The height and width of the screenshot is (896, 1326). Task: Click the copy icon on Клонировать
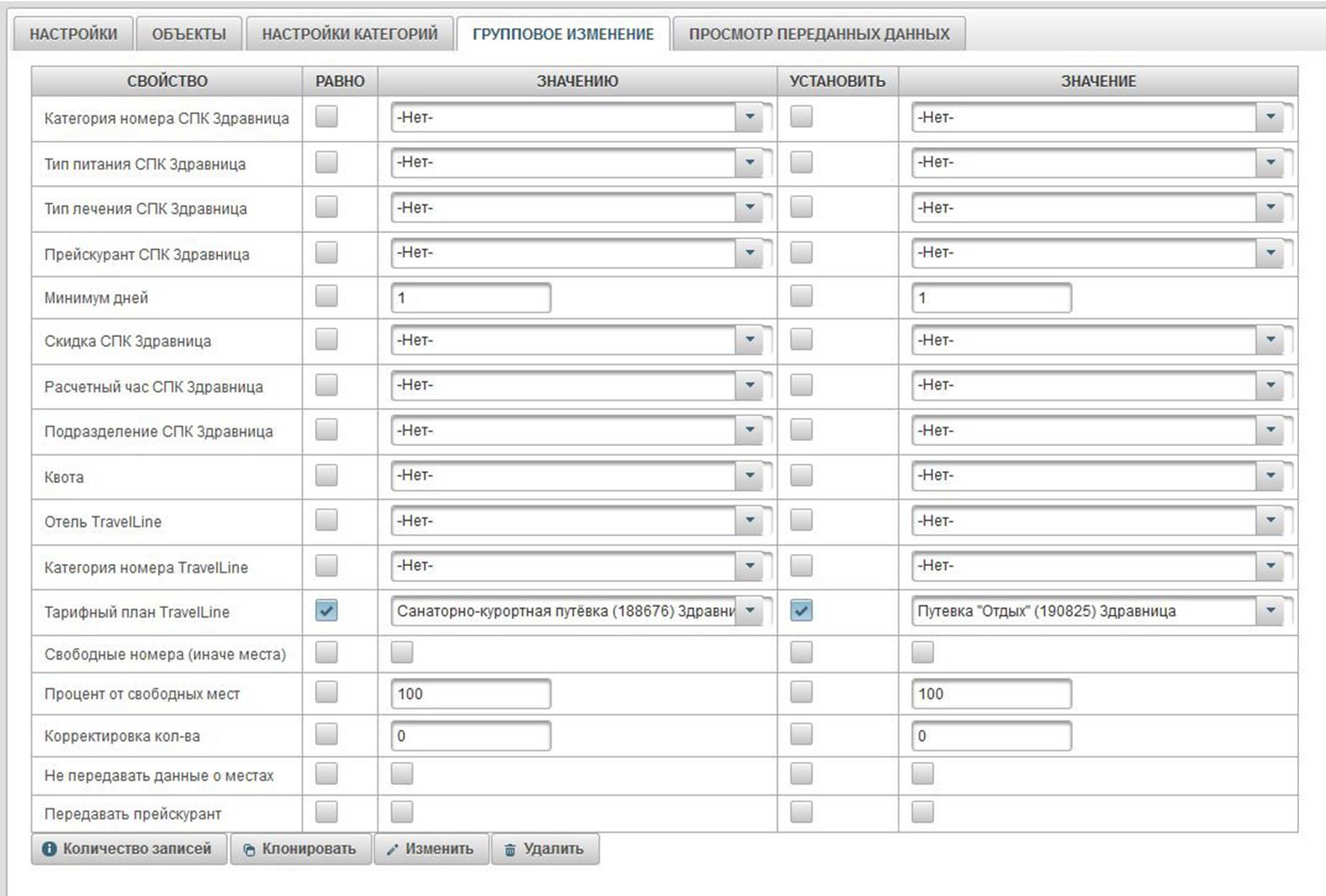249,850
